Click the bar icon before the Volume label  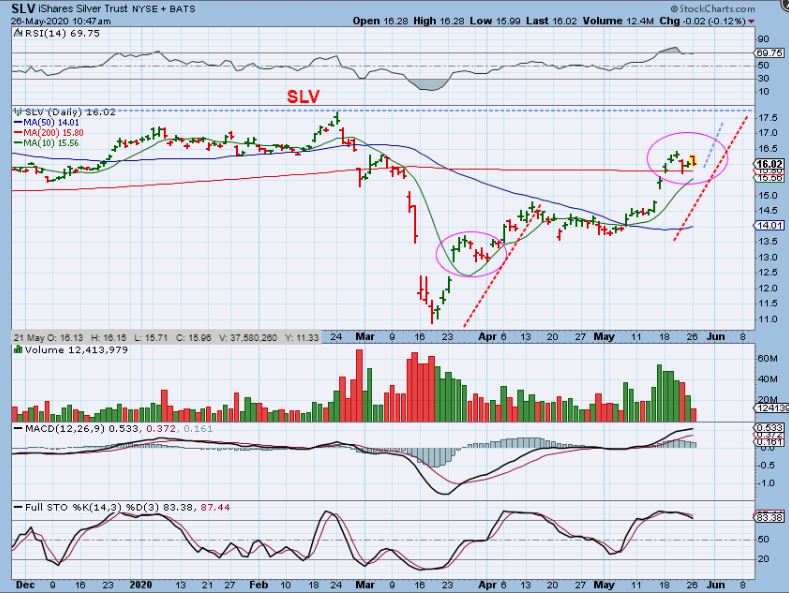(19, 350)
